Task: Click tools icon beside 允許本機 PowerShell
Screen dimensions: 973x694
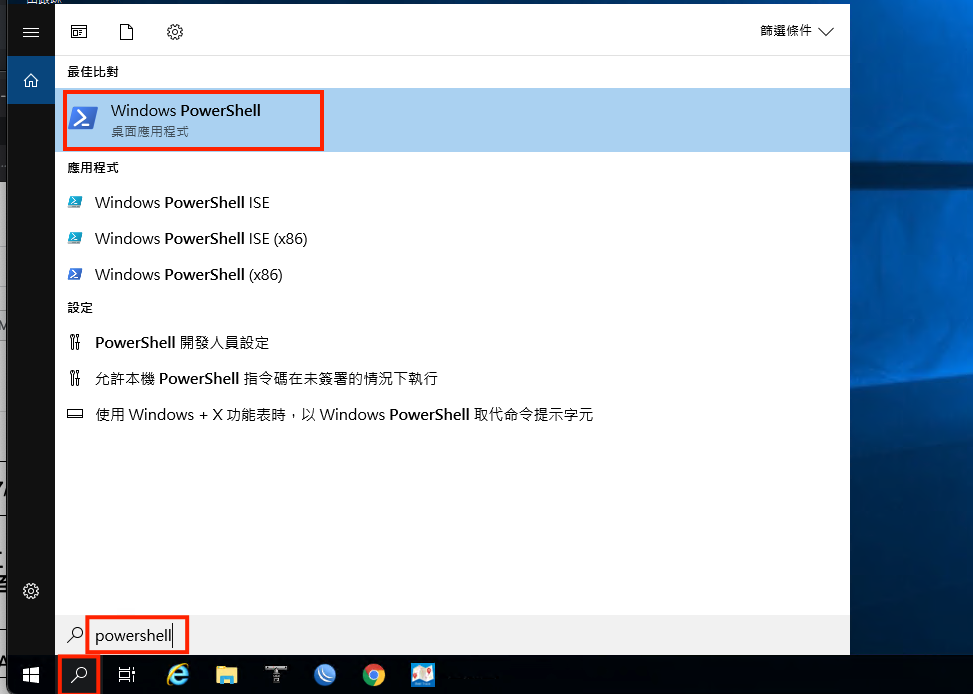Action: (x=75, y=378)
